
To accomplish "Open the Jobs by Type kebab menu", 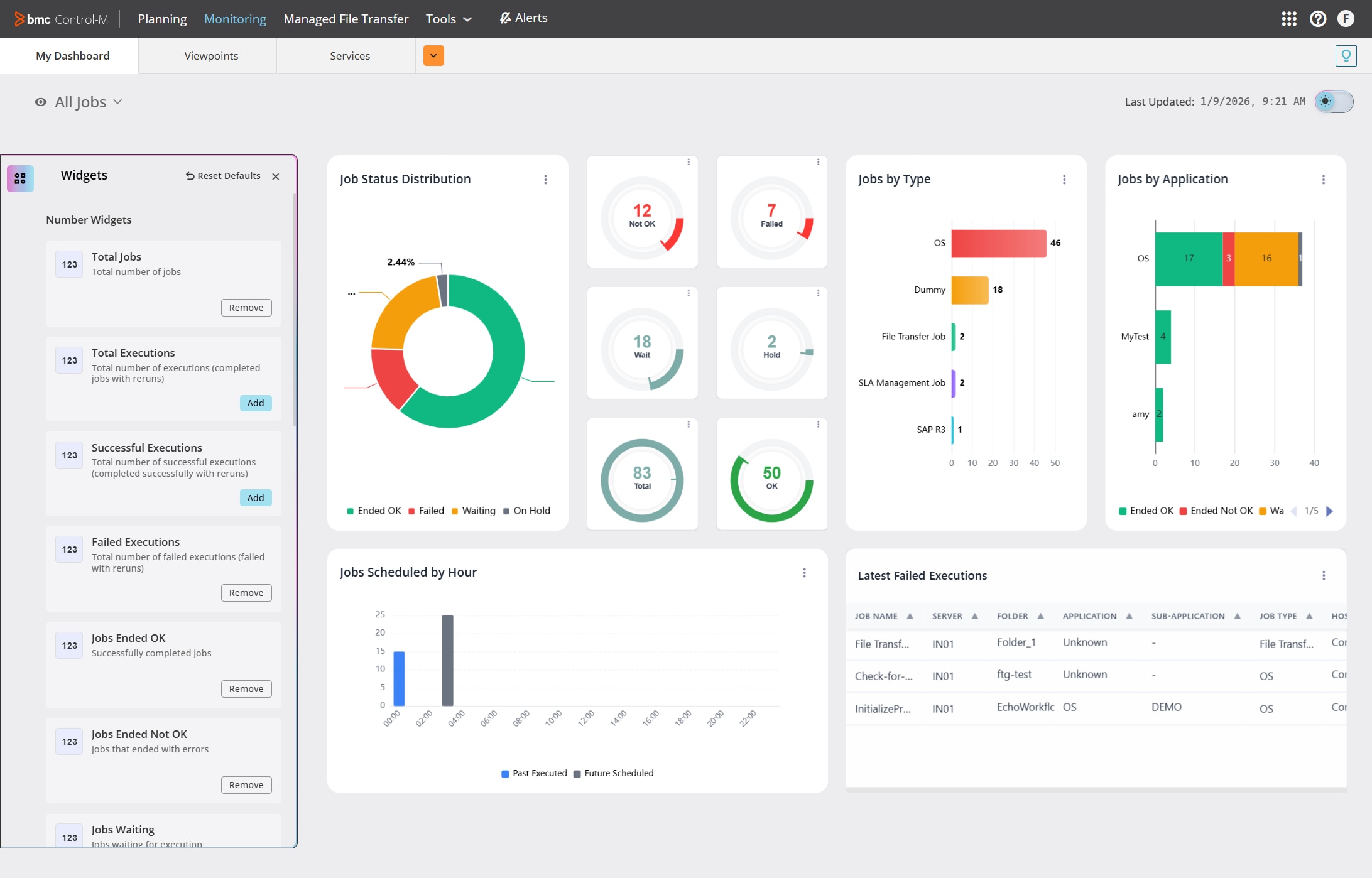I will click(1064, 179).
